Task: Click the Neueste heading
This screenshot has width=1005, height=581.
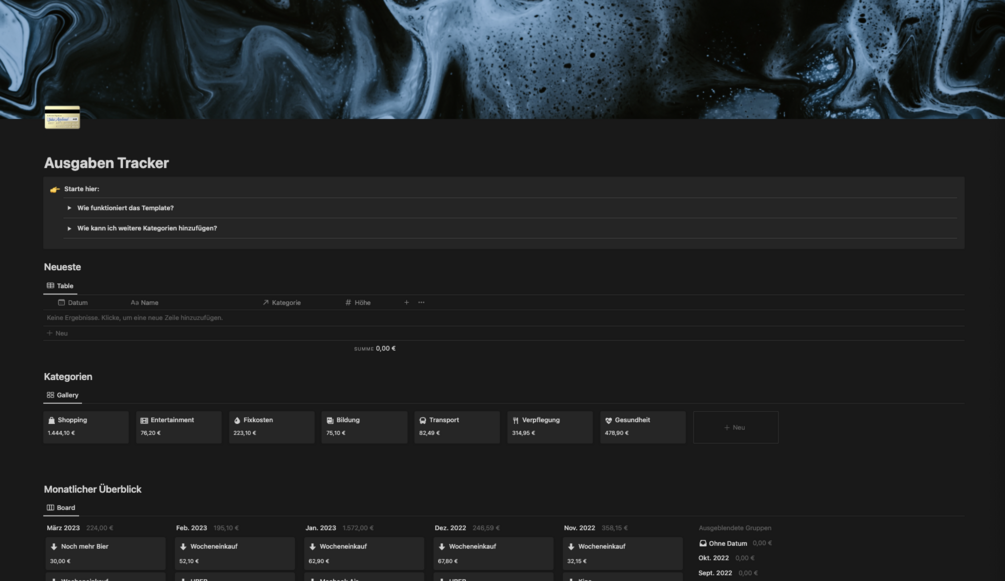Action: 62,267
